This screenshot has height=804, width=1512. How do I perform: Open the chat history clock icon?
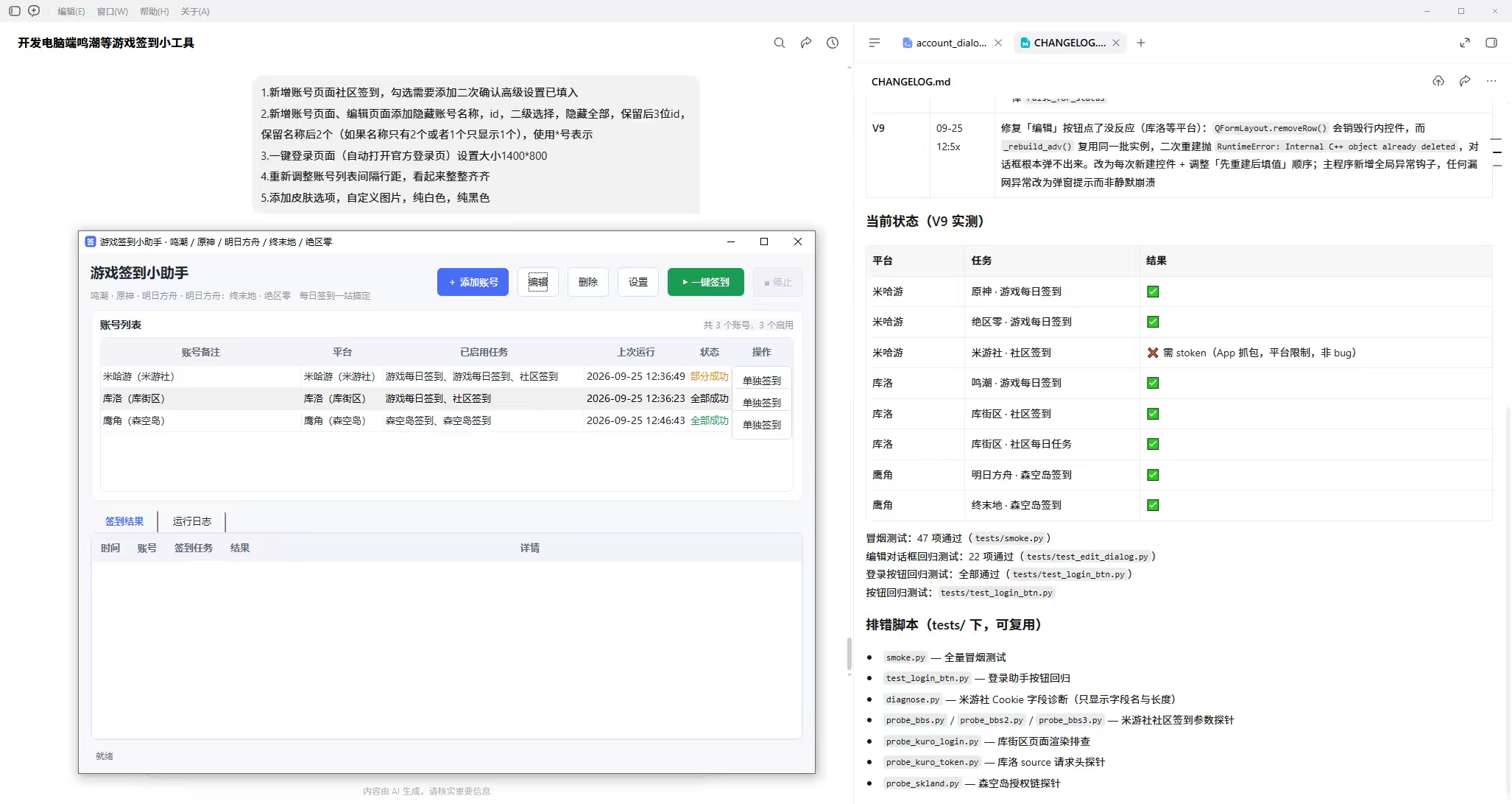833,43
